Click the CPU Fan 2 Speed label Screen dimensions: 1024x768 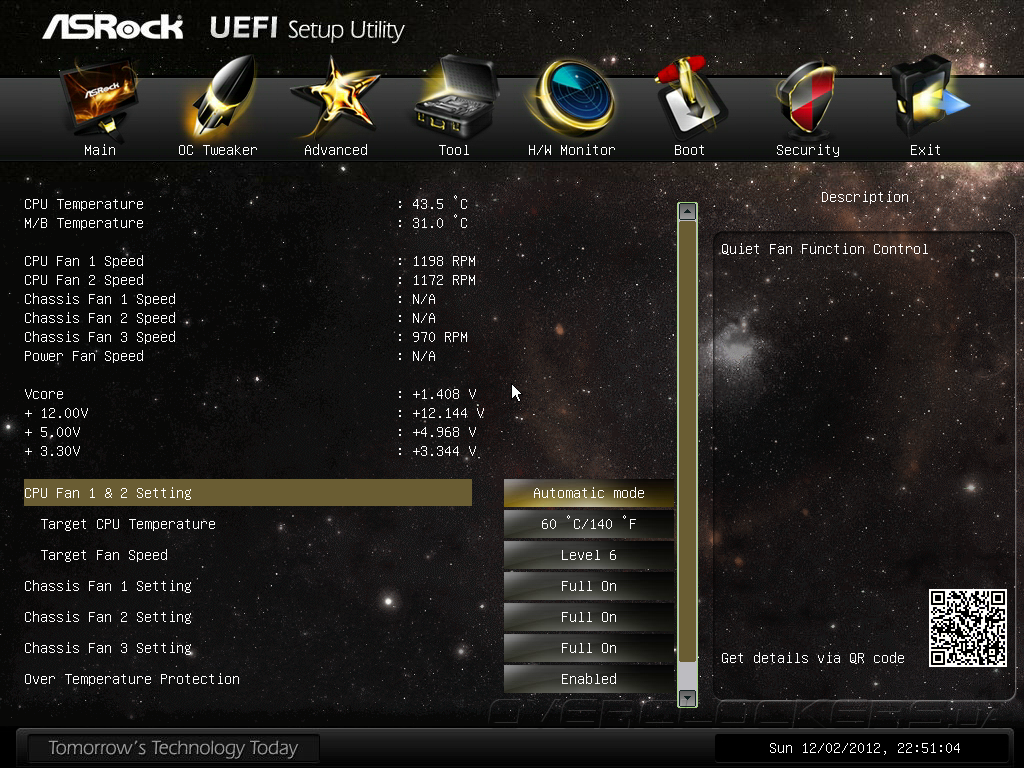[x=84, y=280]
